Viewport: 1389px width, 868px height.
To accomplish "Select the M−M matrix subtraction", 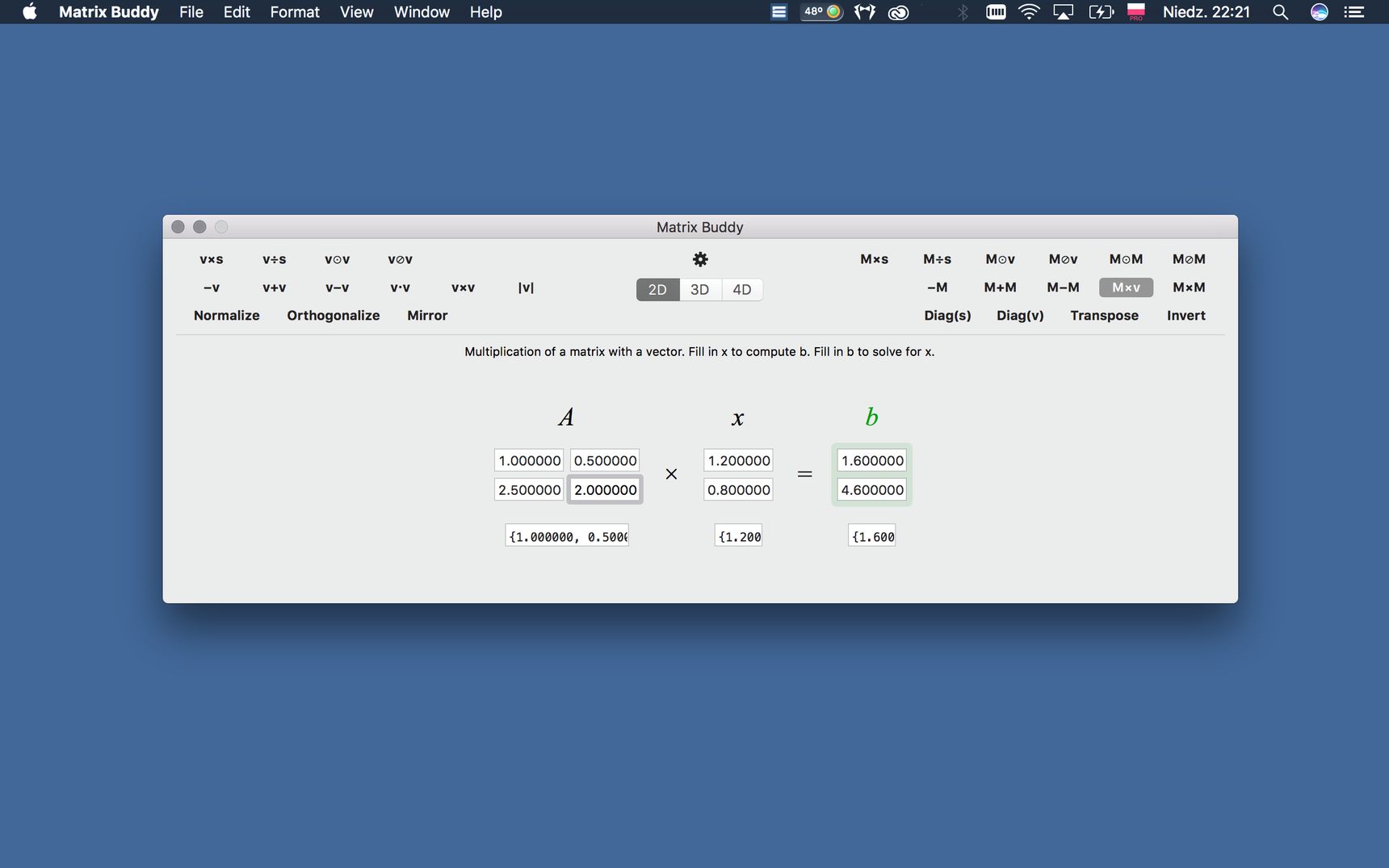I will click(1064, 287).
